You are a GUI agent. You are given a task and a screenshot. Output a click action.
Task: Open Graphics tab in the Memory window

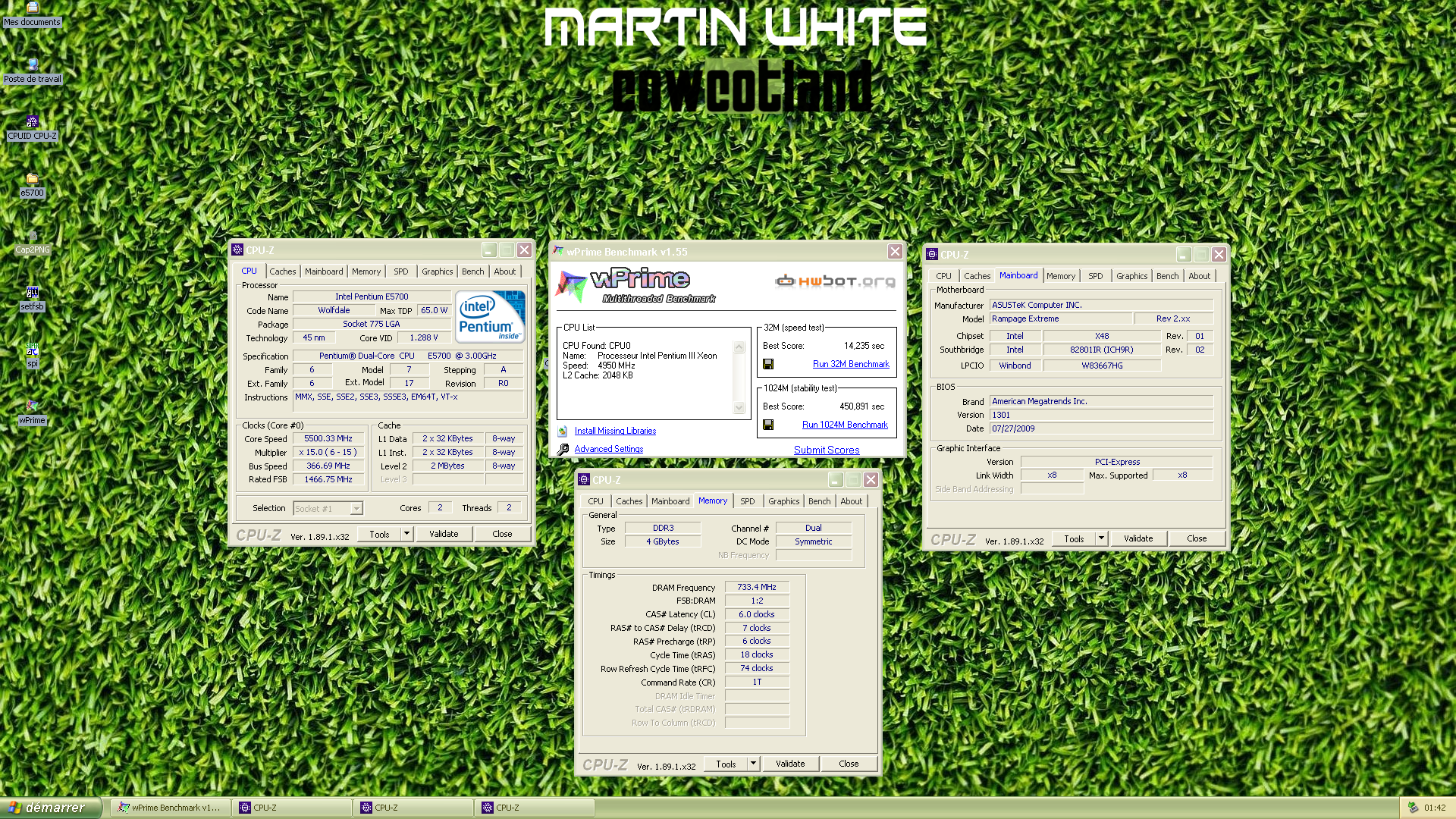(784, 501)
